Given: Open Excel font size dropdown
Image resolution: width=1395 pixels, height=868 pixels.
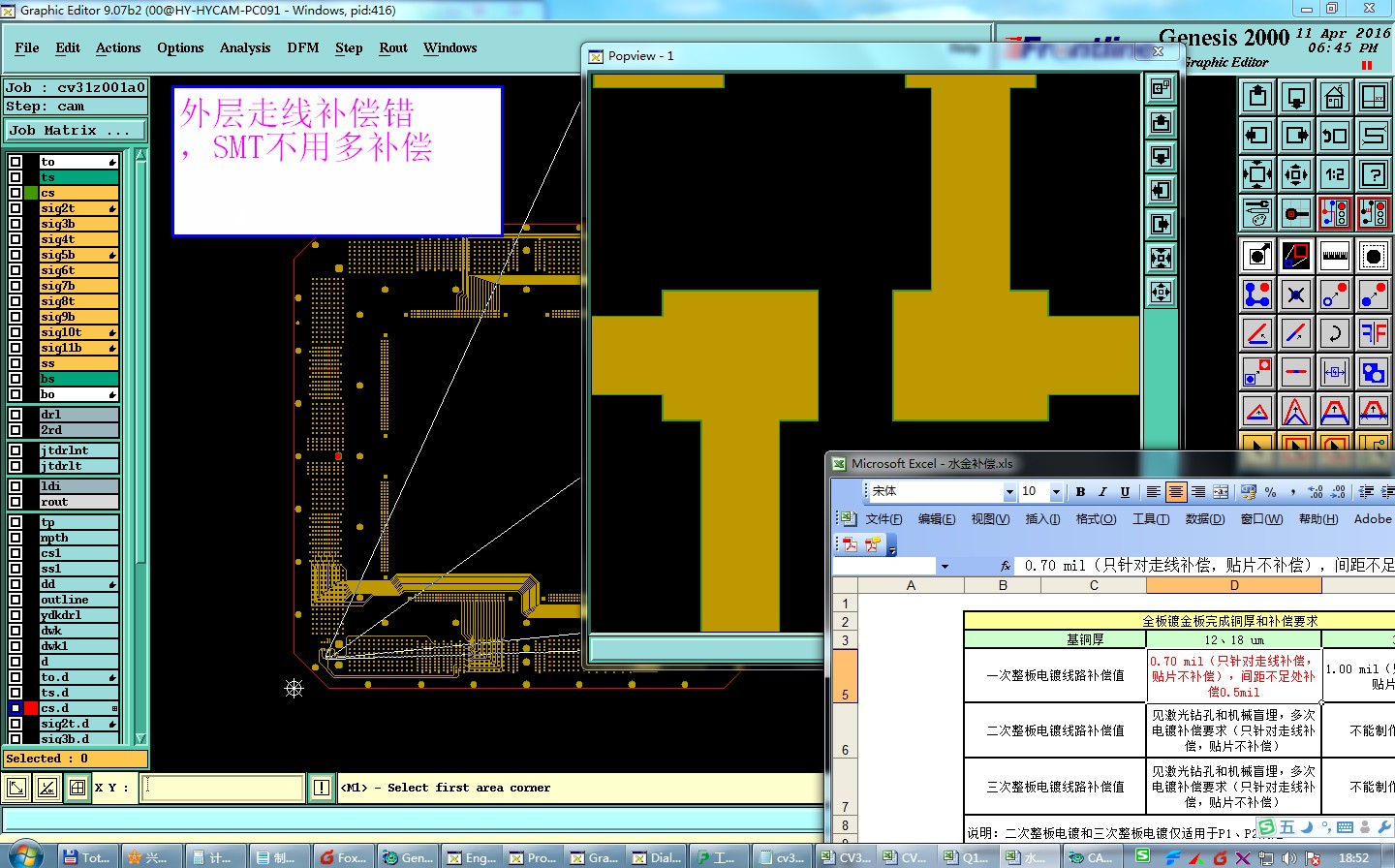Looking at the screenshot, I should point(1056,492).
